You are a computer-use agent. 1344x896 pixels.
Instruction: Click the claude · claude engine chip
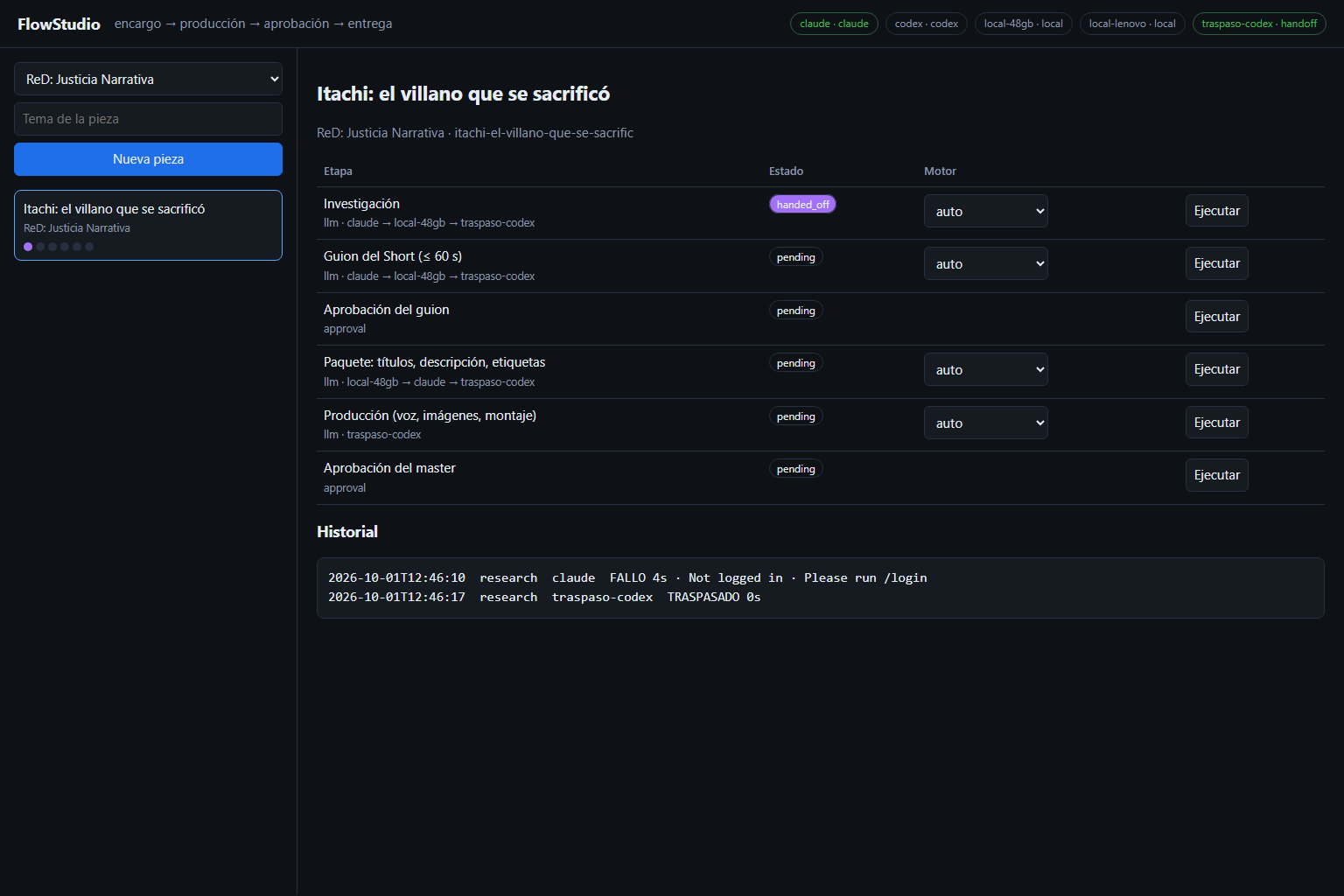coord(834,24)
